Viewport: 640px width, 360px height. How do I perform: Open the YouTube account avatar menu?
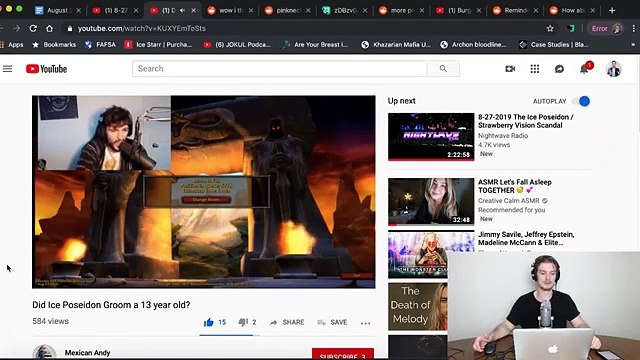pyautogui.click(x=613, y=69)
